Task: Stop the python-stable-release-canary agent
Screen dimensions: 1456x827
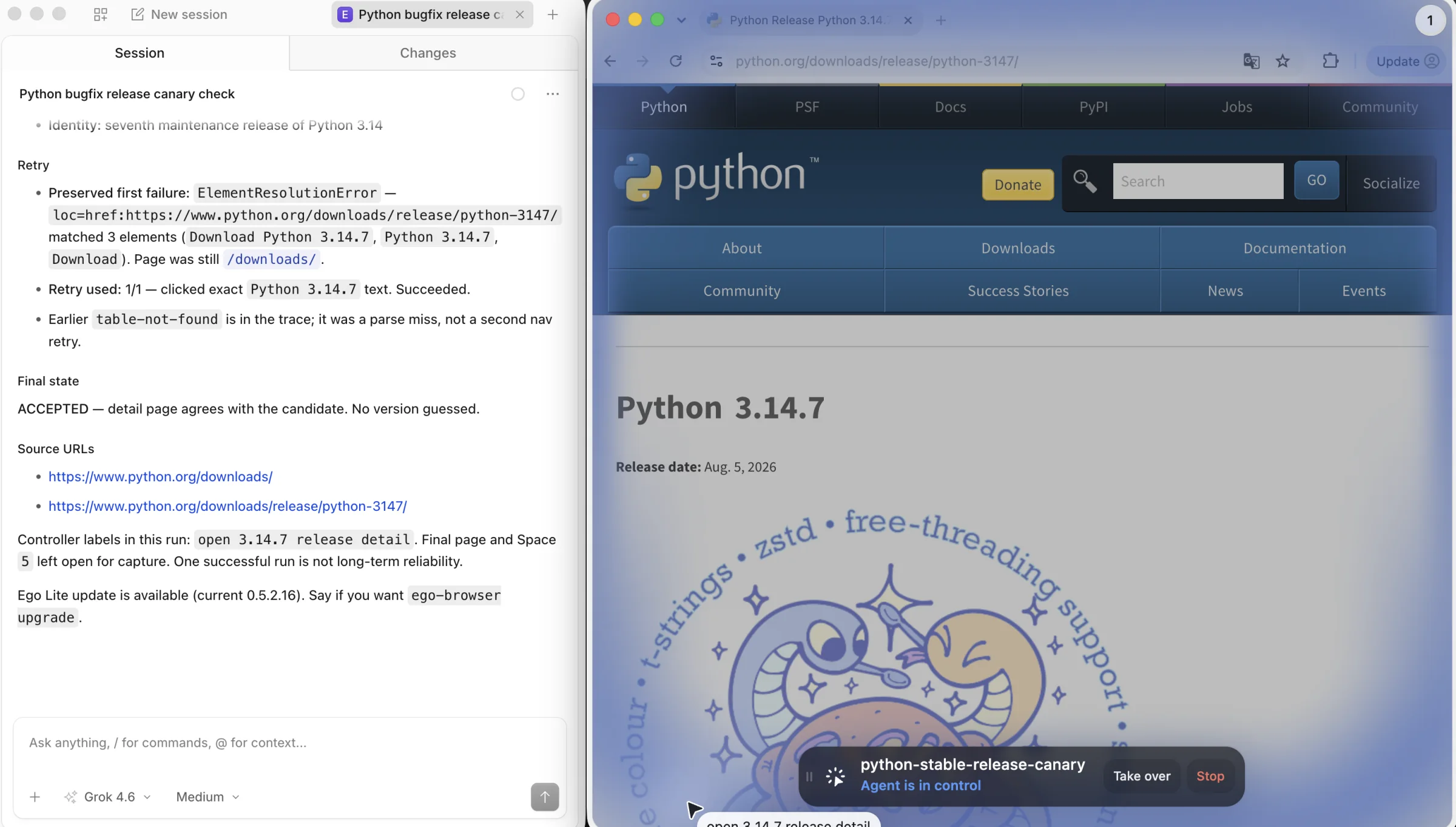Action: pyautogui.click(x=1210, y=776)
